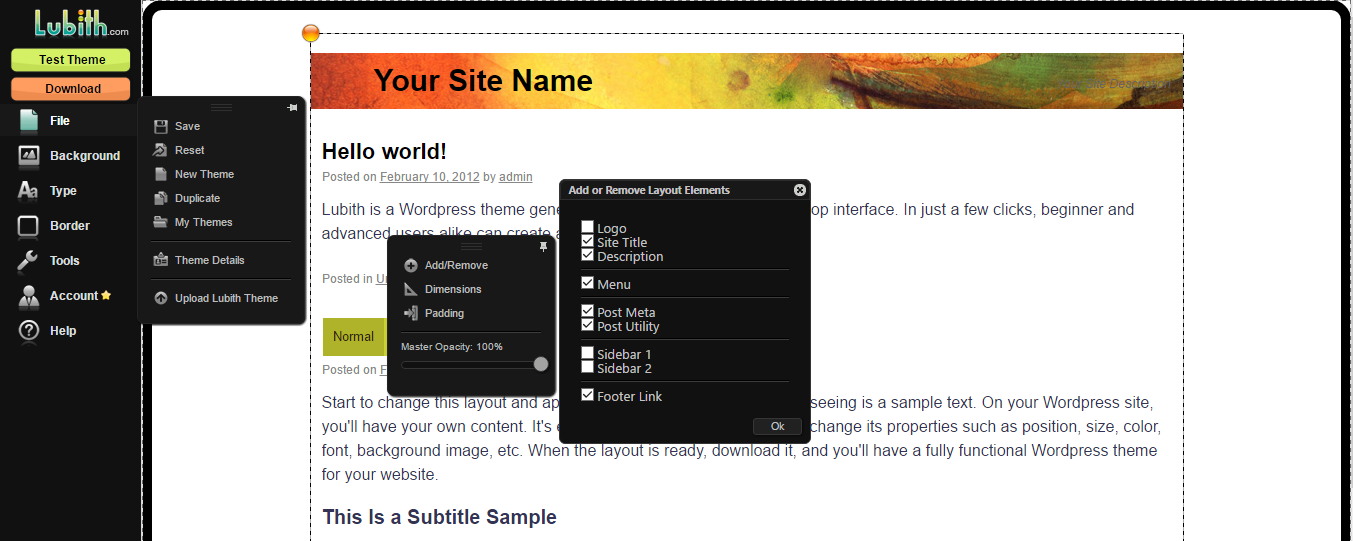Pin the Add/Remove tools panel
1353x541 pixels.
[x=543, y=246]
